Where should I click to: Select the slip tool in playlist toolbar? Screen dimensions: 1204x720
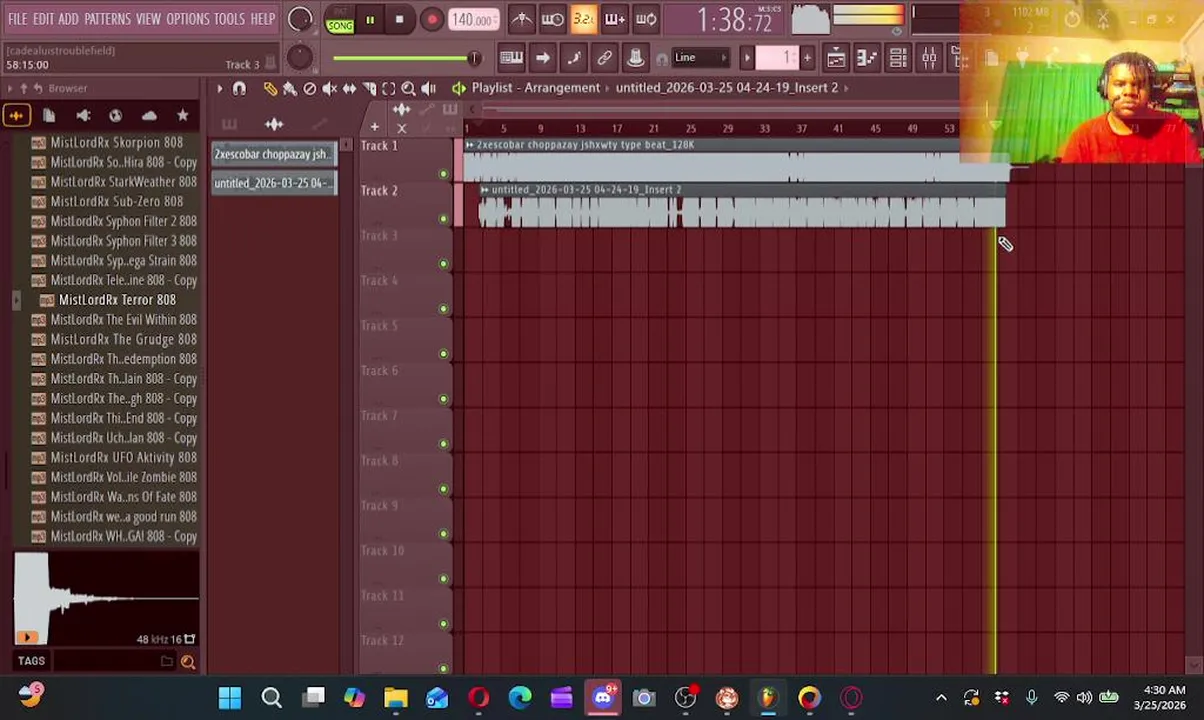point(349,89)
